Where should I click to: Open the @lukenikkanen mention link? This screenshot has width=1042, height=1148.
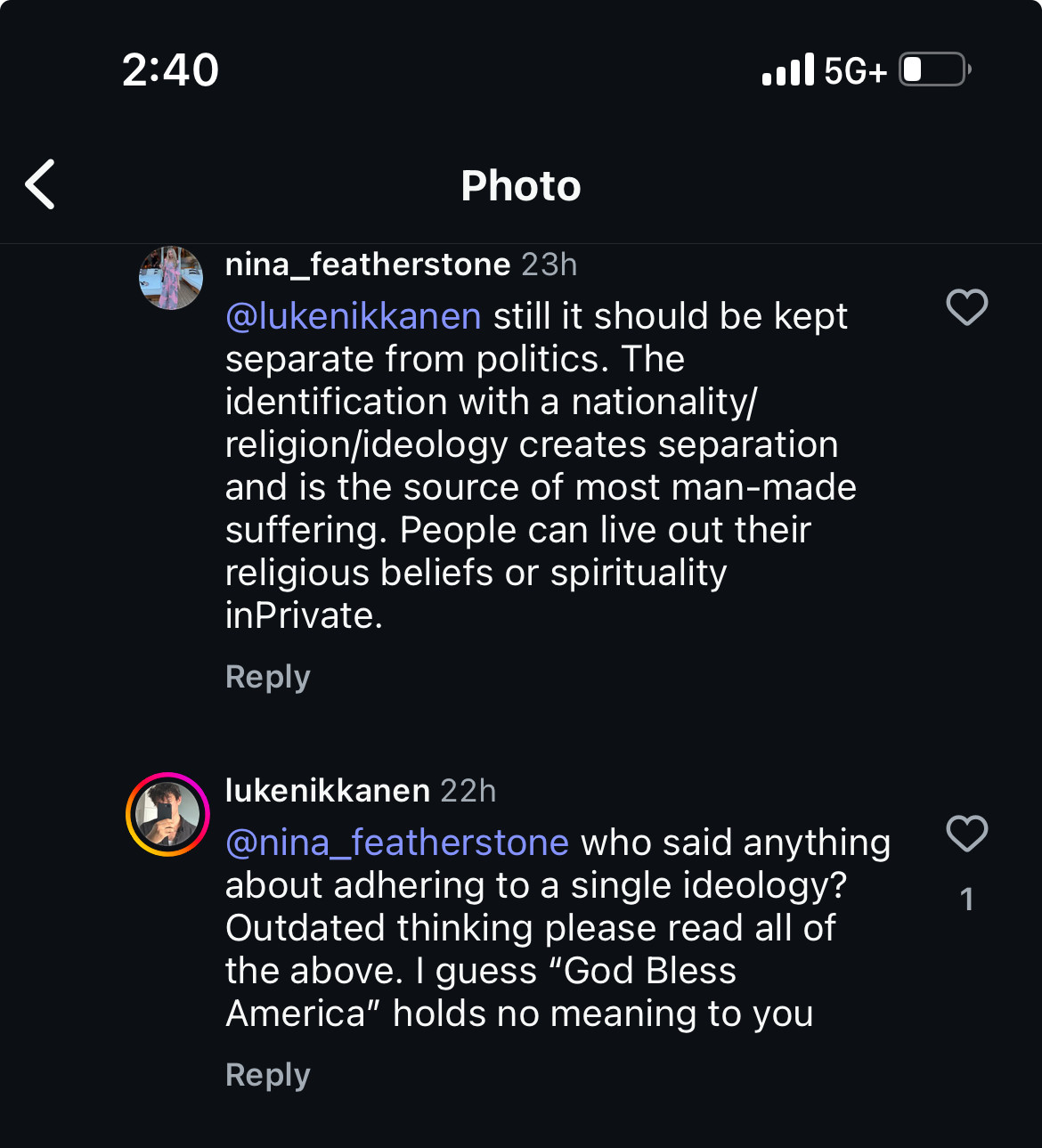(x=353, y=316)
